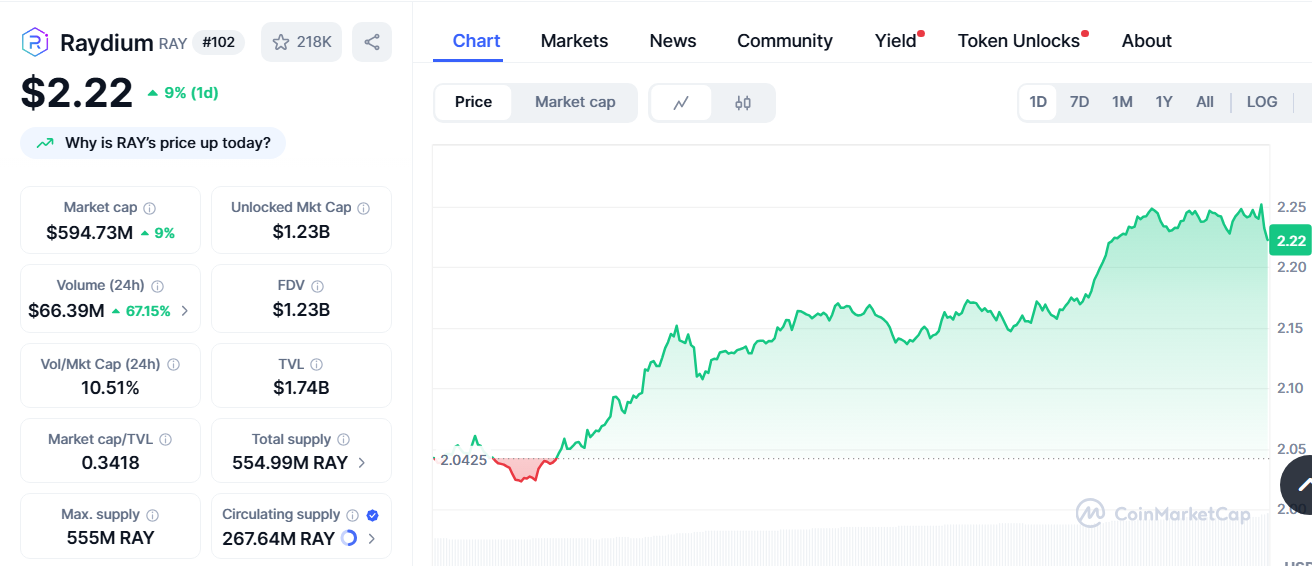Open the Community tab
This screenshot has width=1312, height=566.
pyautogui.click(x=785, y=41)
